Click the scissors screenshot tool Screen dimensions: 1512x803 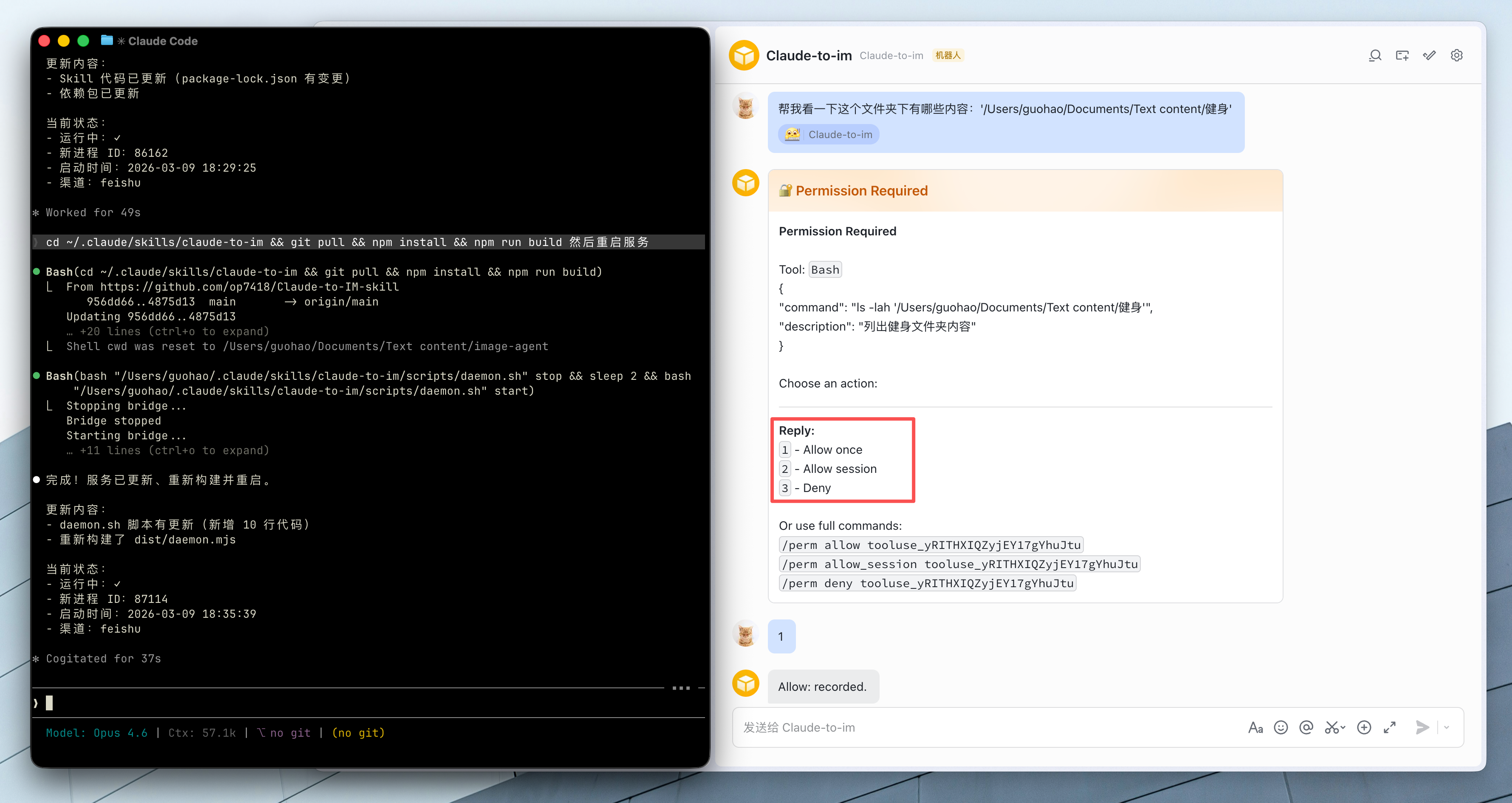(1331, 728)
